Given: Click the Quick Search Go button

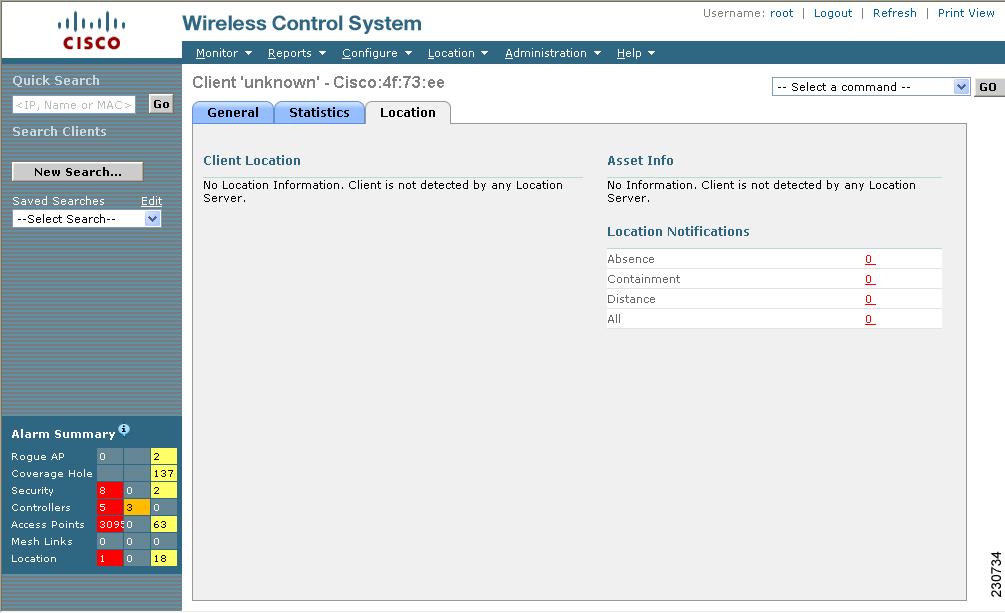Looking at the screenshot, I should pos(161,104).
